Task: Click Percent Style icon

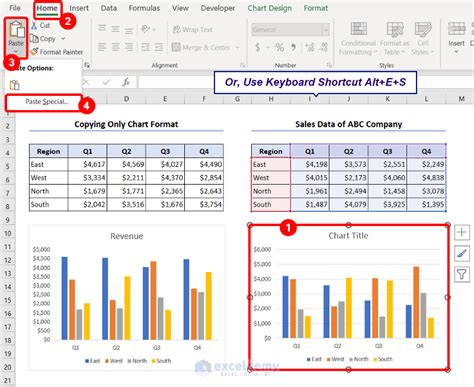Action: click(280, 47)
